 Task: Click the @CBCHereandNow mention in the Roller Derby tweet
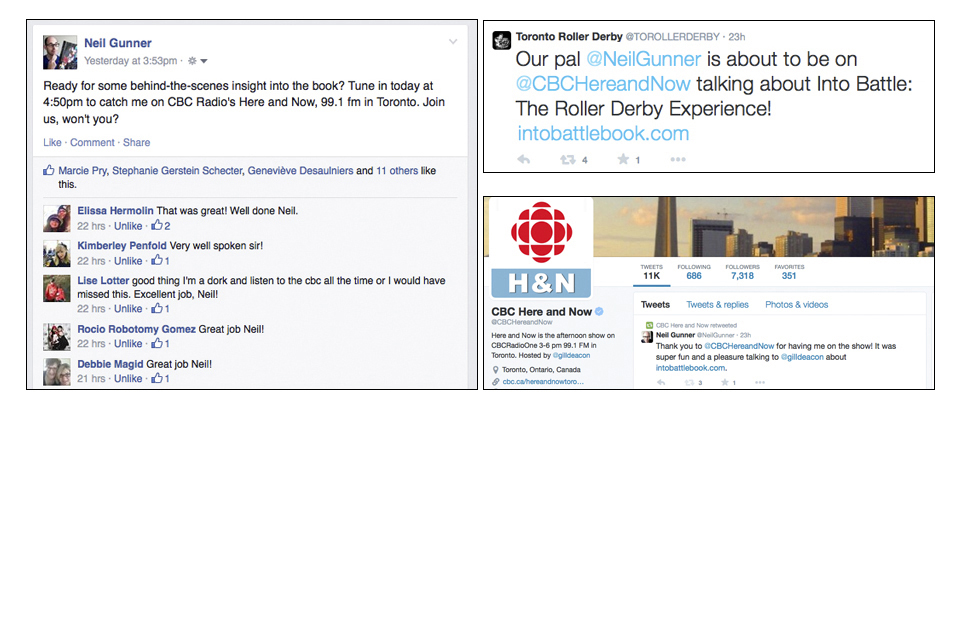pos(603,84)
